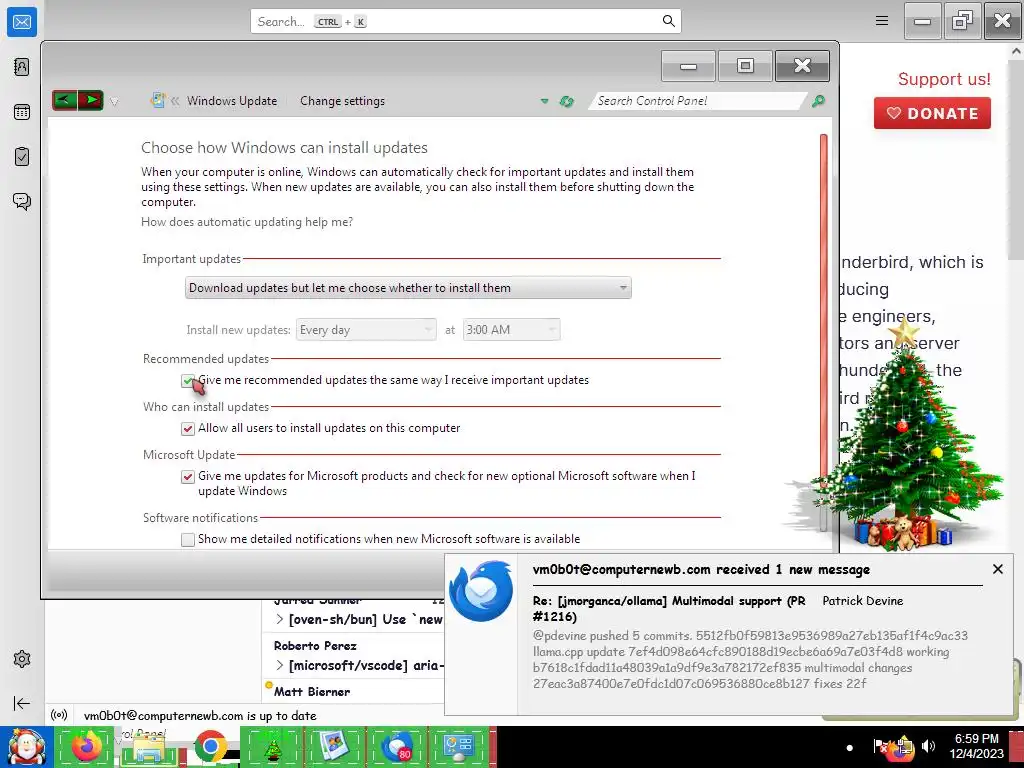Switch to Control Panel taskbar icon
This screenshot has height=768, width=1024.
(x=458, y=747)
